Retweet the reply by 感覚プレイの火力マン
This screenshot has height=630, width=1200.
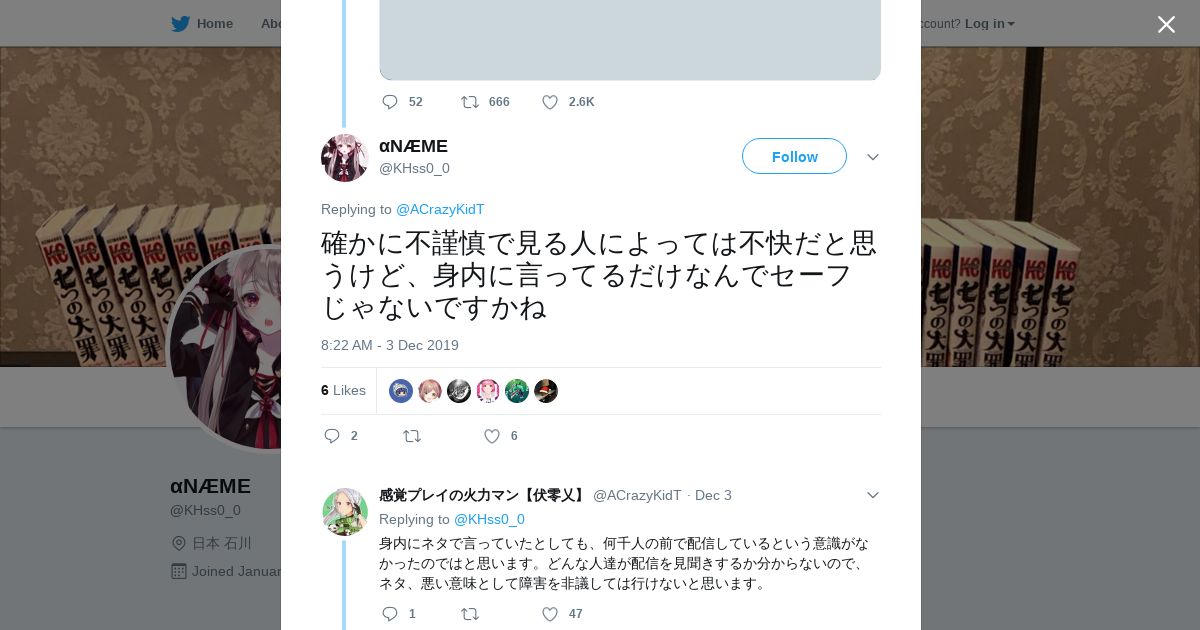click(470, 614)
